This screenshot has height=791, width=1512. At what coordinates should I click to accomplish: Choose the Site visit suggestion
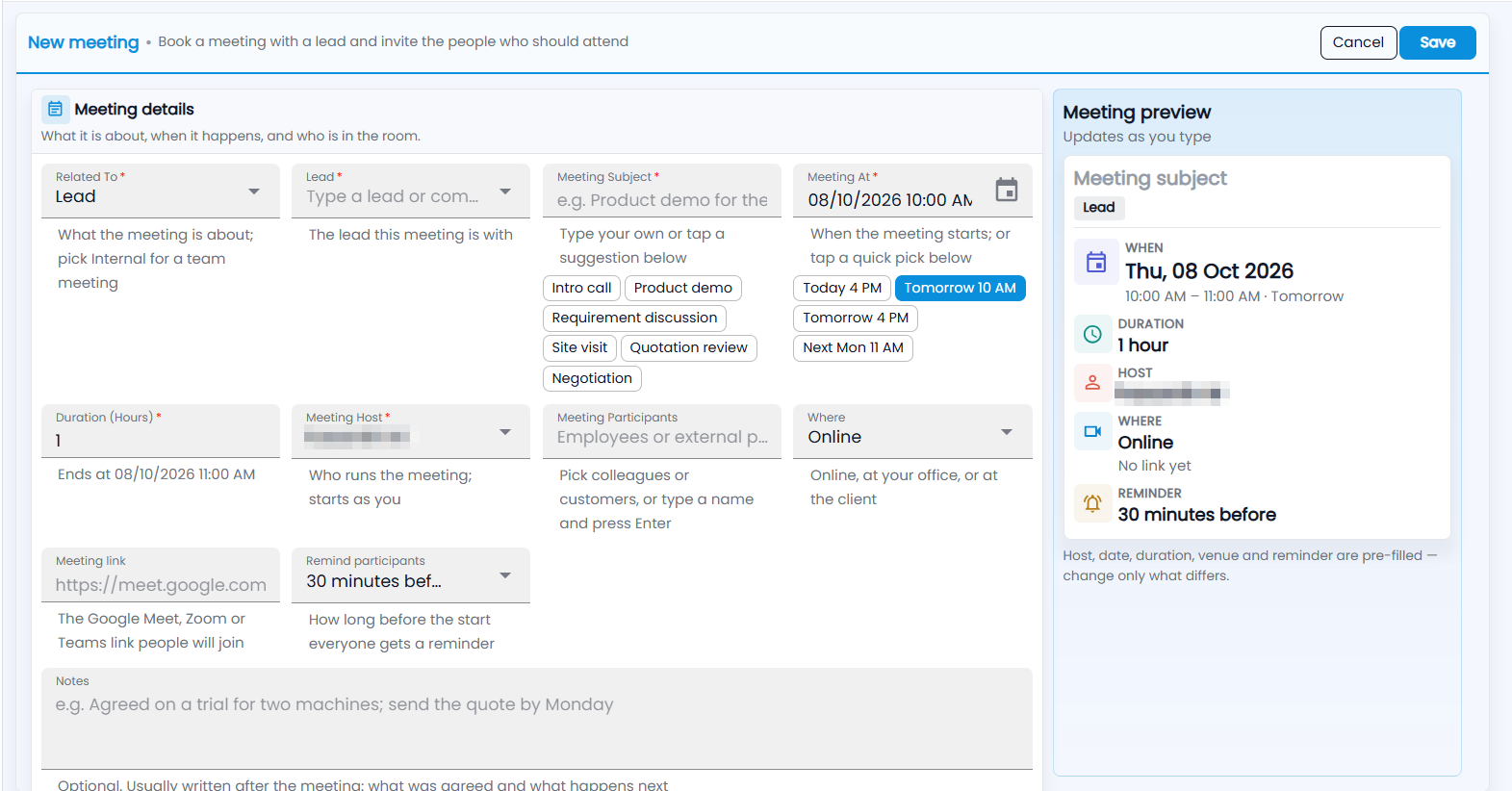tap(579, 347)
